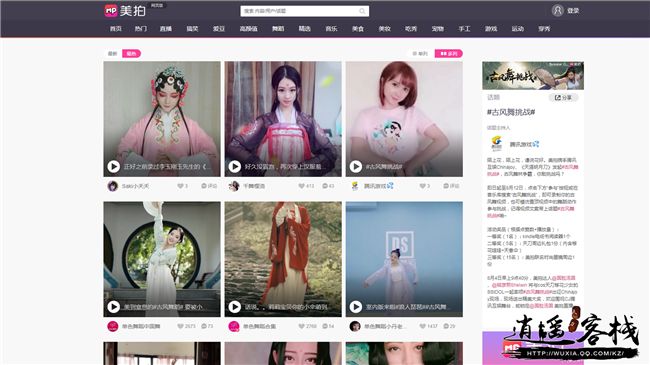Screen dimensions: 650x365
Task: Play the red-haired girl video
Action: point(356,166)
